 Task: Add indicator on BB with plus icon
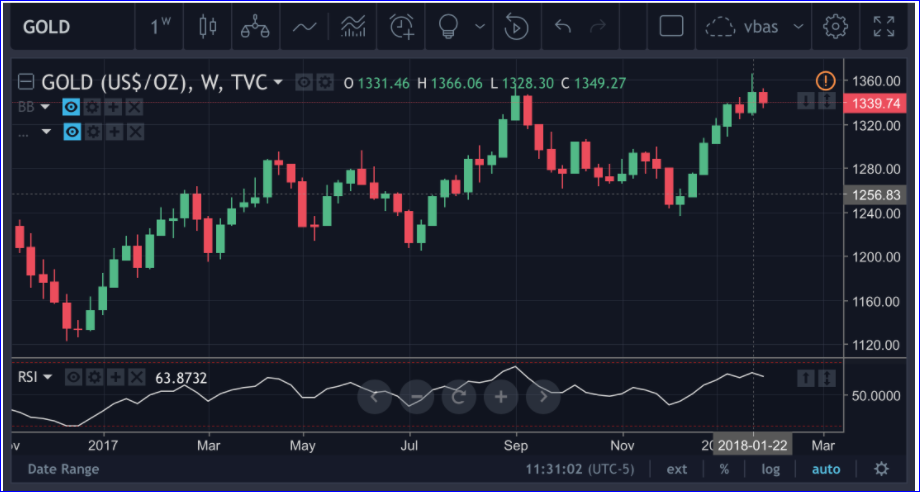(x=113, y=107)
